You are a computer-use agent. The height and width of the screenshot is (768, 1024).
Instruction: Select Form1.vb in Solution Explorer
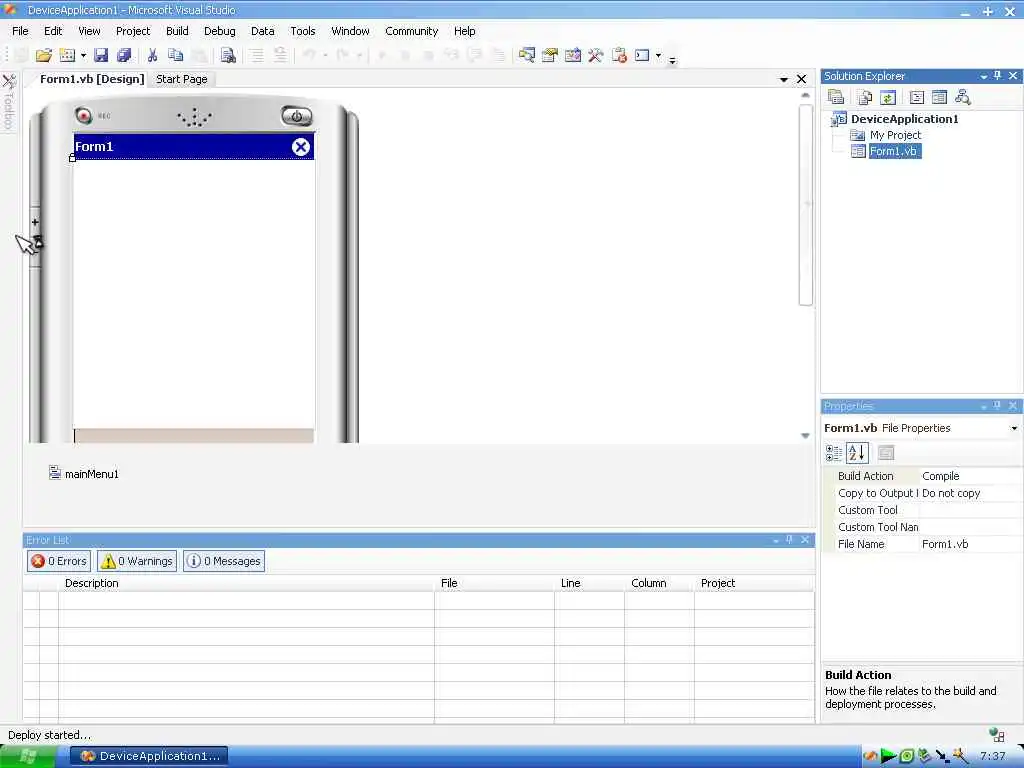(x=893, y=152)
